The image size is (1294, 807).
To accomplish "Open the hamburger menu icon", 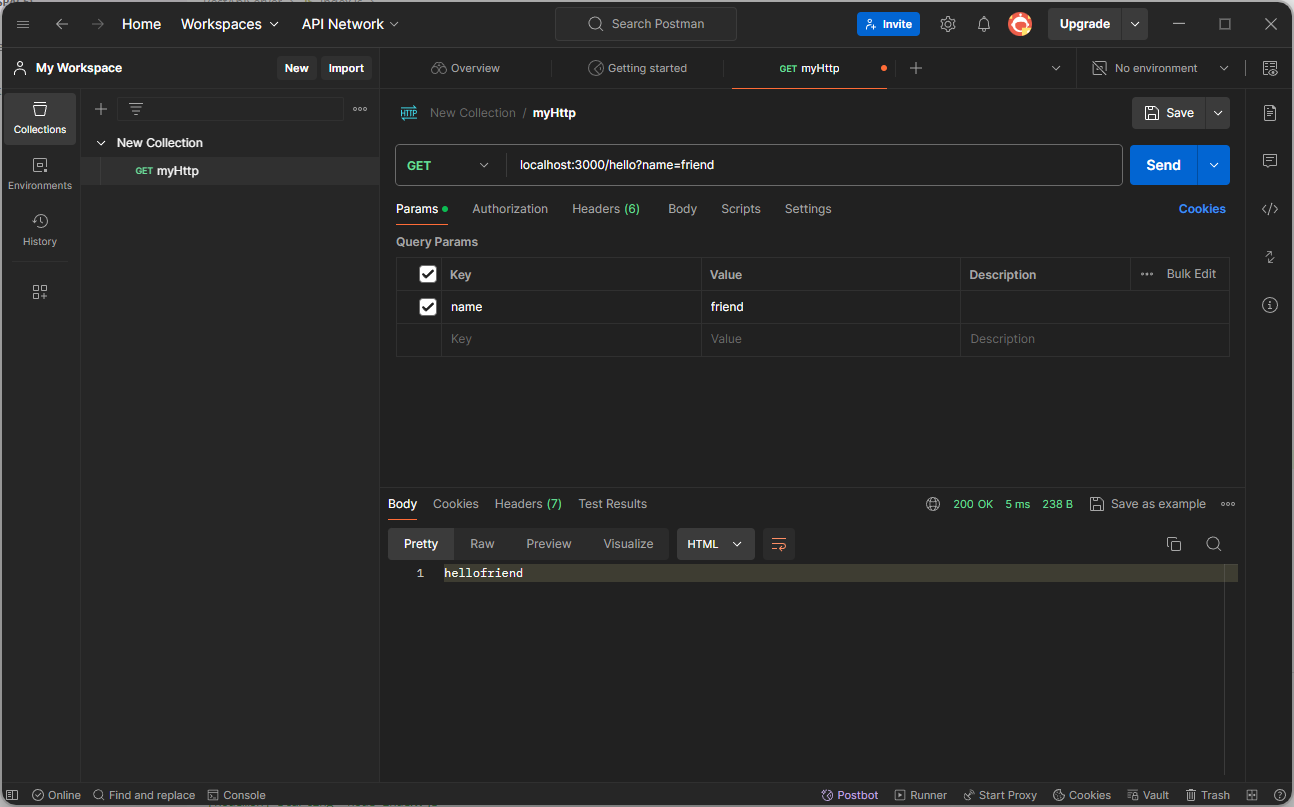I will coord(23,24).
